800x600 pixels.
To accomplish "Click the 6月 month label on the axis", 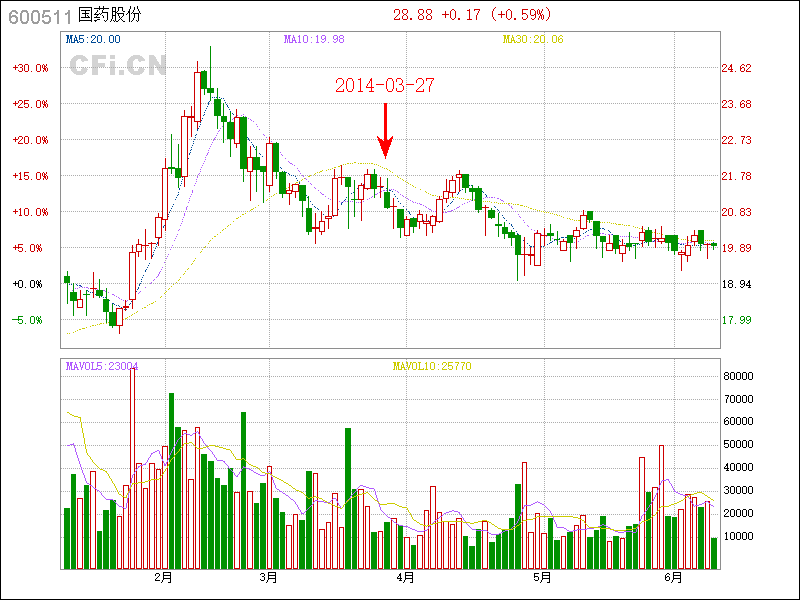I will 673,578.
